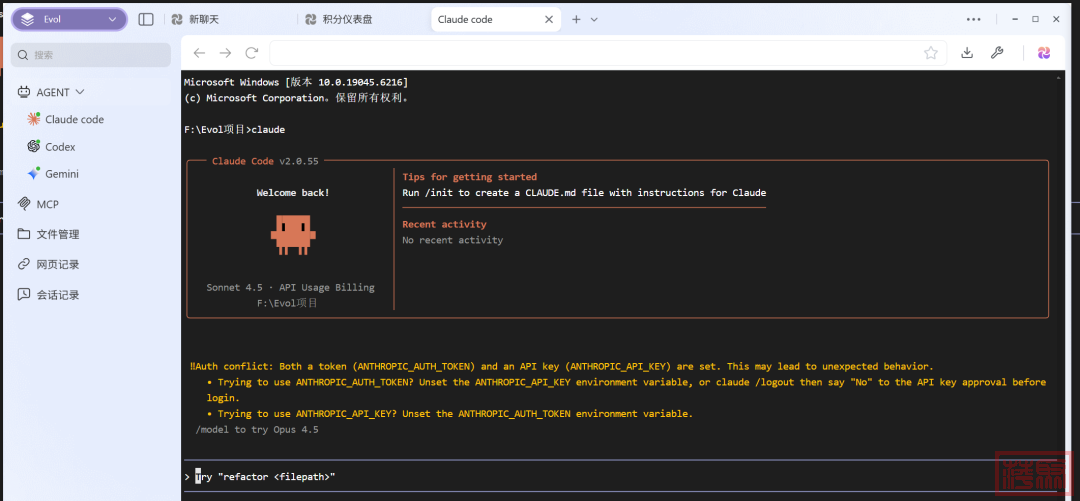
Task: Switch to the 积分仪表盘 tab
Action: tap(346, 19)
